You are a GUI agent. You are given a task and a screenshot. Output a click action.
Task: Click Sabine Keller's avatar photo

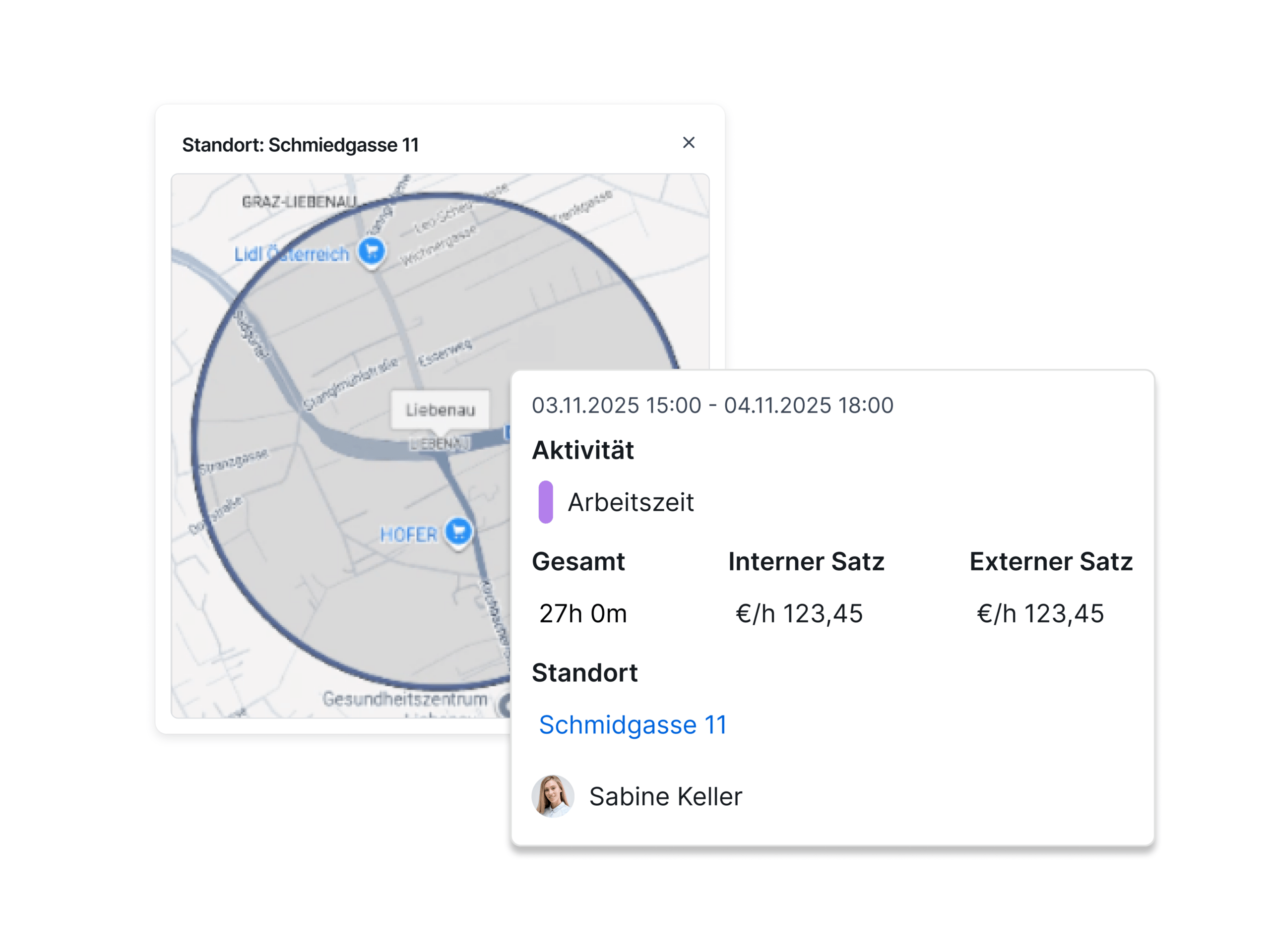pos(552,796)
